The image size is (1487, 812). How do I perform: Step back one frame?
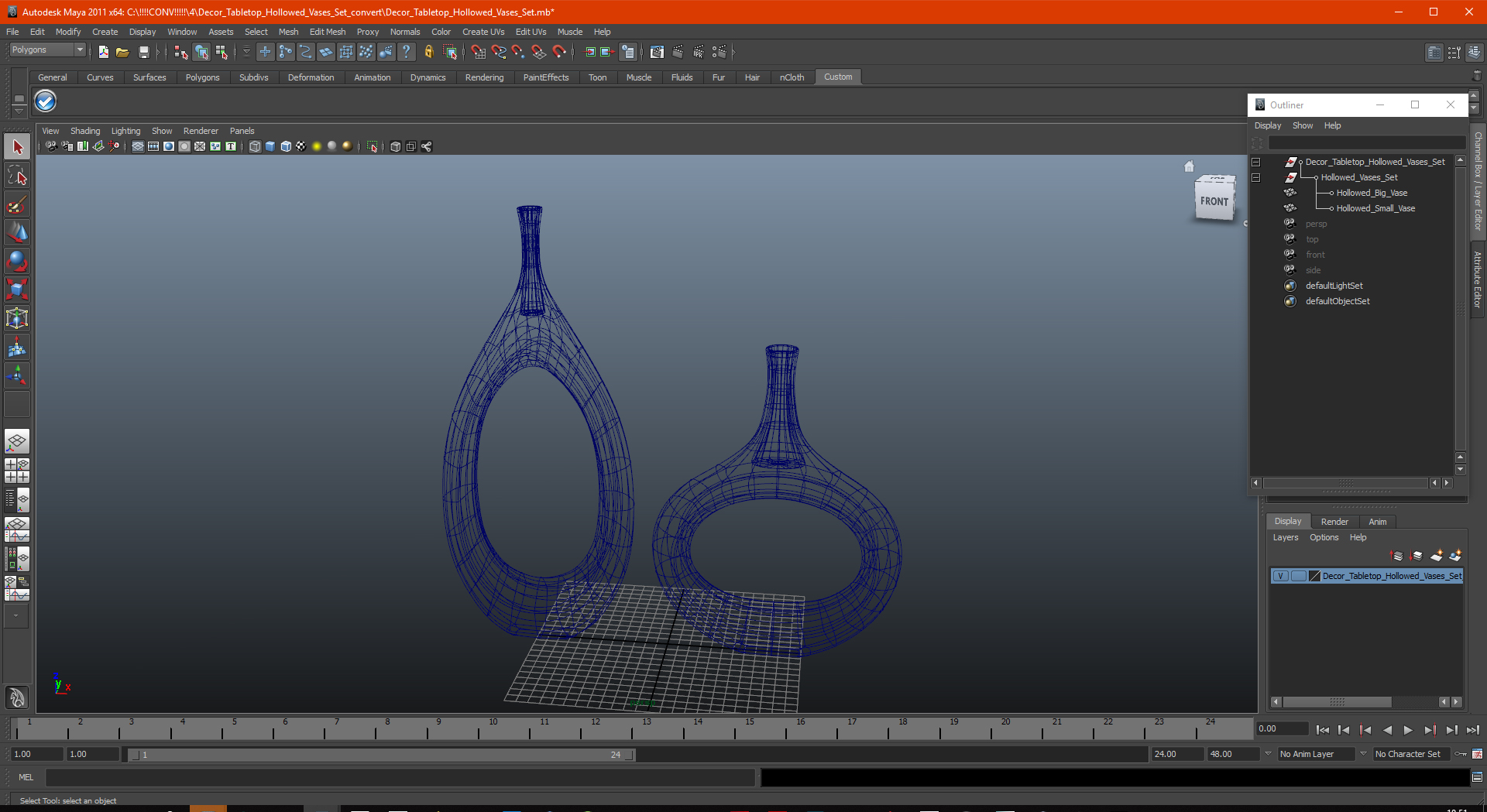tap(1344, 730)
